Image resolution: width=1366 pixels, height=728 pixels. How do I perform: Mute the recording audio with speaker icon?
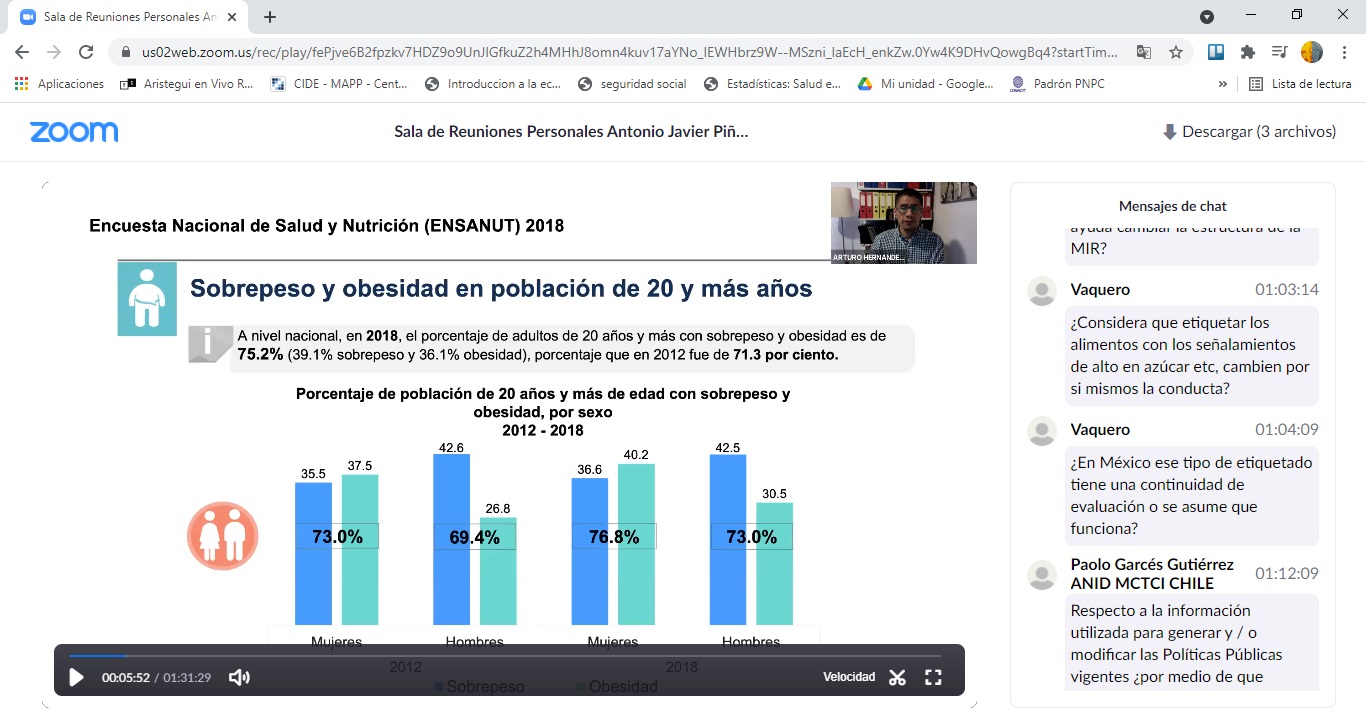(239, 677)
